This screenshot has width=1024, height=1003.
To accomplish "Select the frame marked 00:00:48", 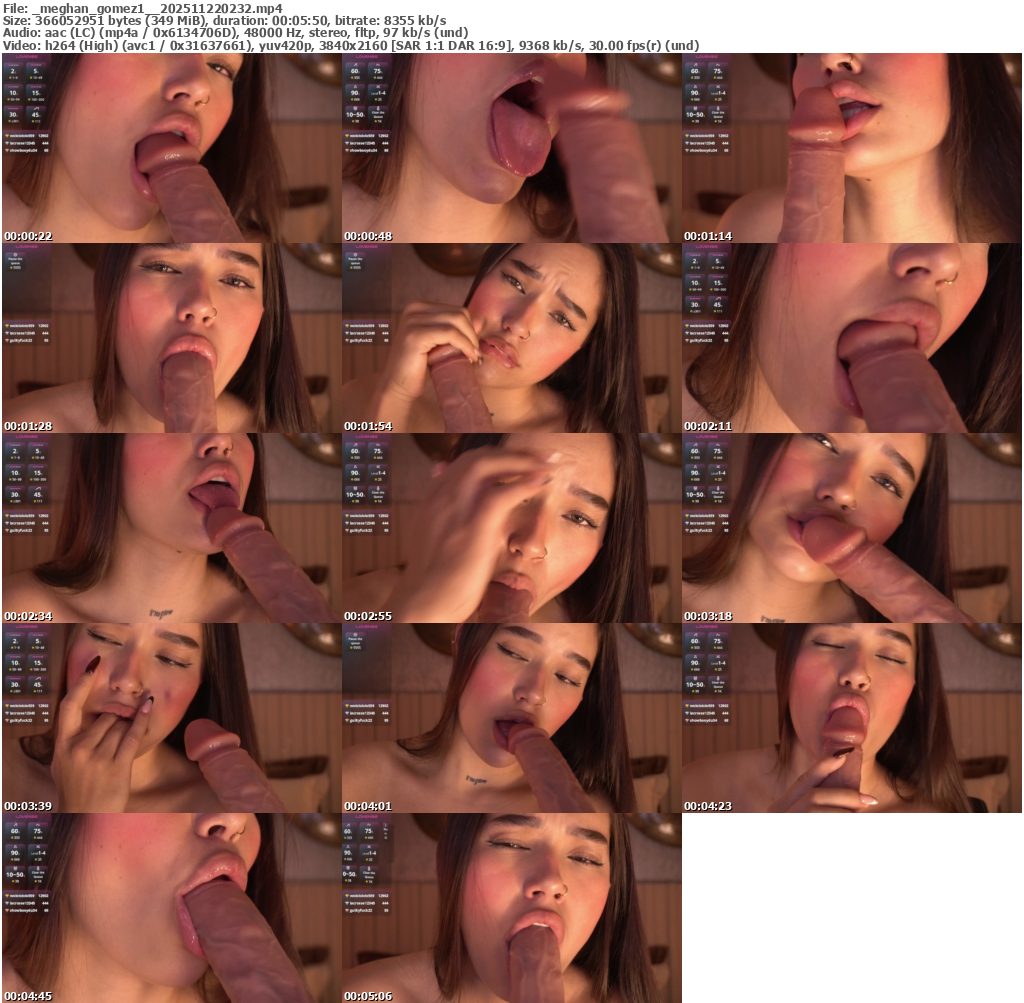I will pos(511,148).
